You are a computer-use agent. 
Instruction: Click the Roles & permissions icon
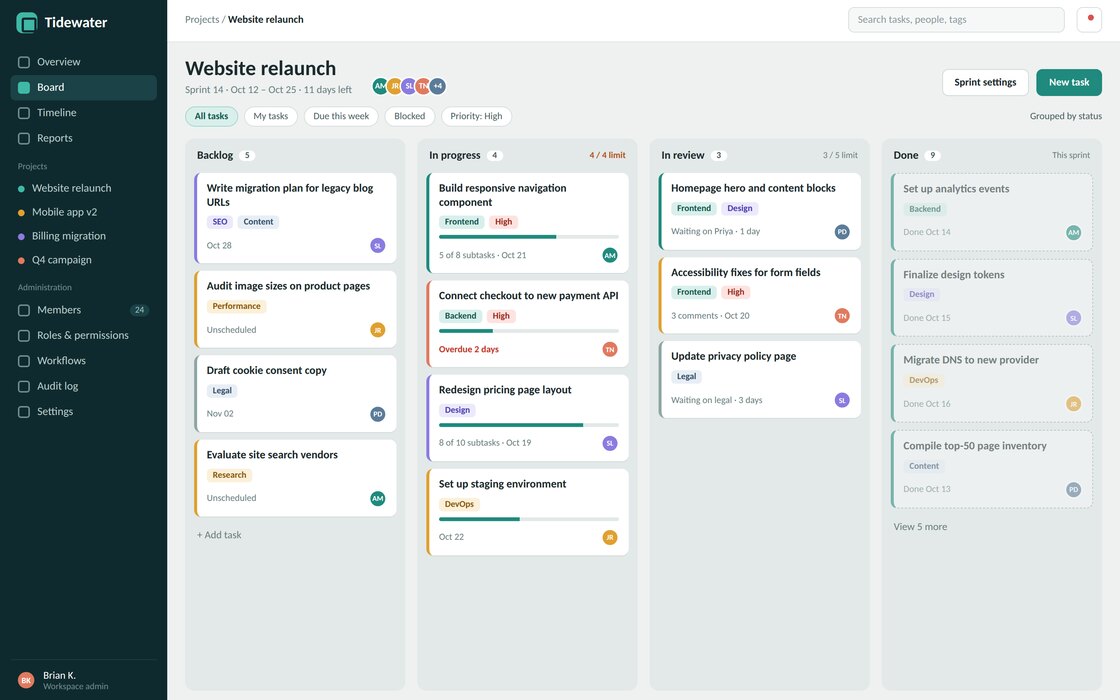[24, 336]
